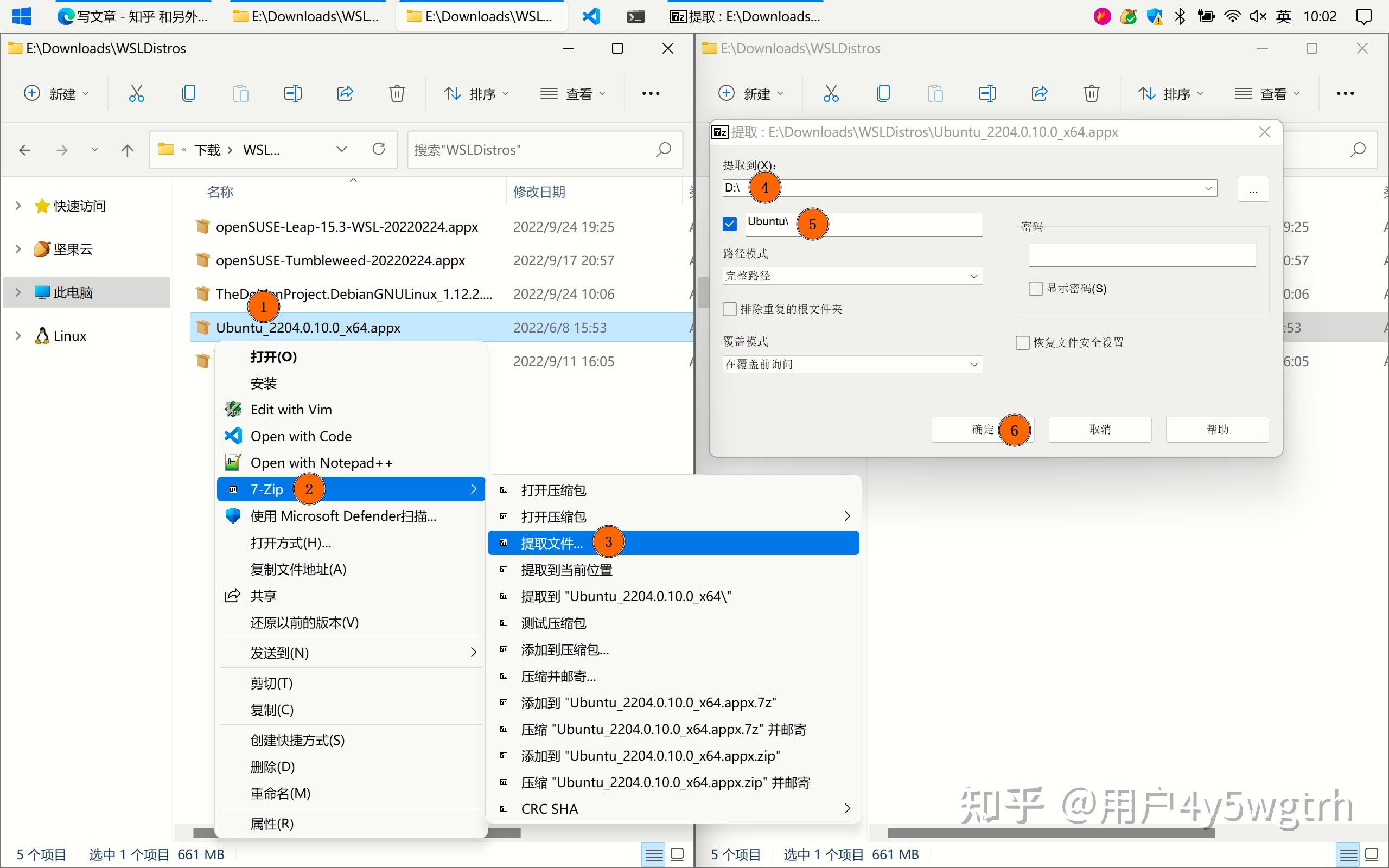
Task: Click the muted volume icon in tray
Action: [x=1258, y=16]
